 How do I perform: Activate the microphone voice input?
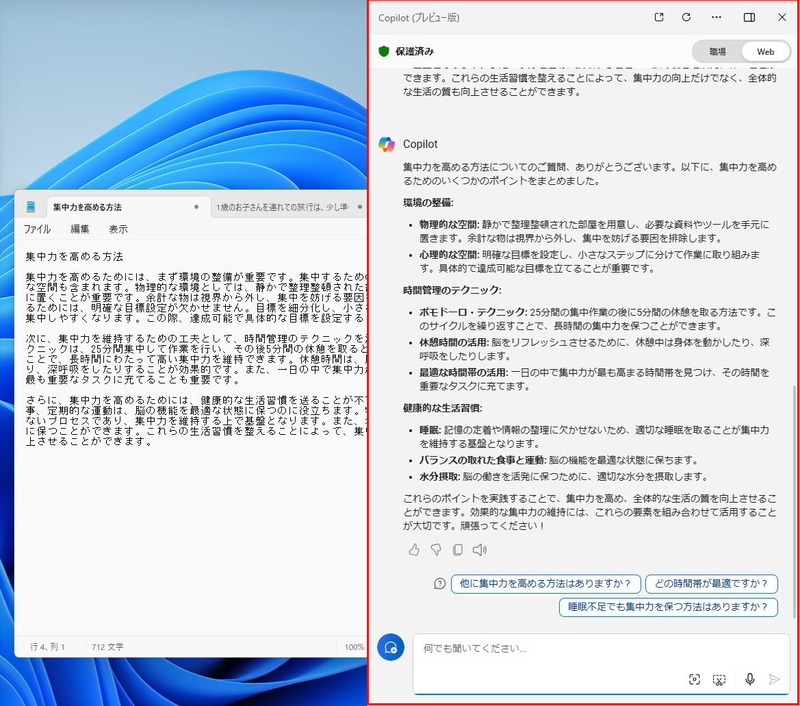[749, 679]
